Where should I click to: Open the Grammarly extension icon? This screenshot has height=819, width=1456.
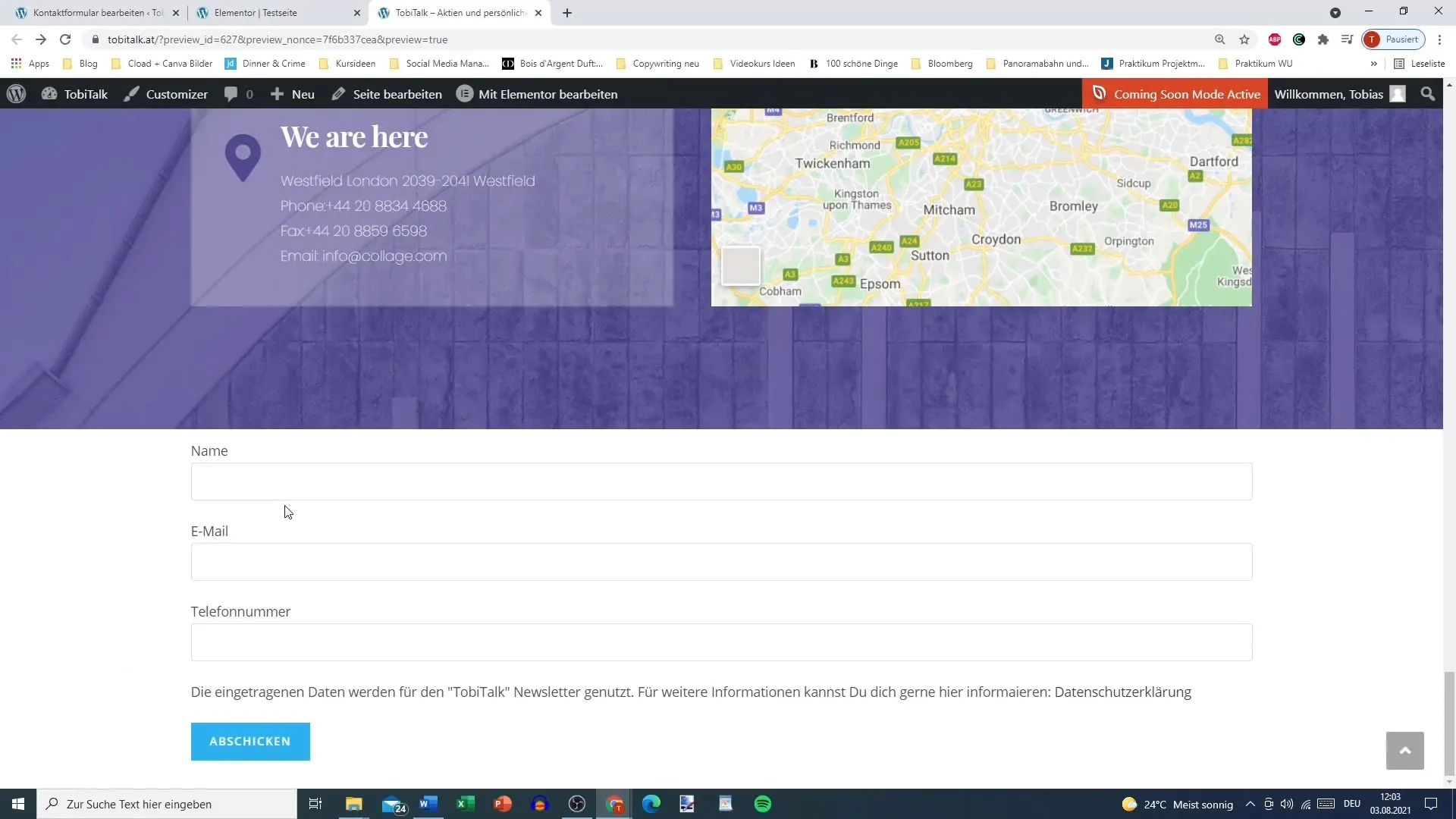click(x=1299, y=39)
